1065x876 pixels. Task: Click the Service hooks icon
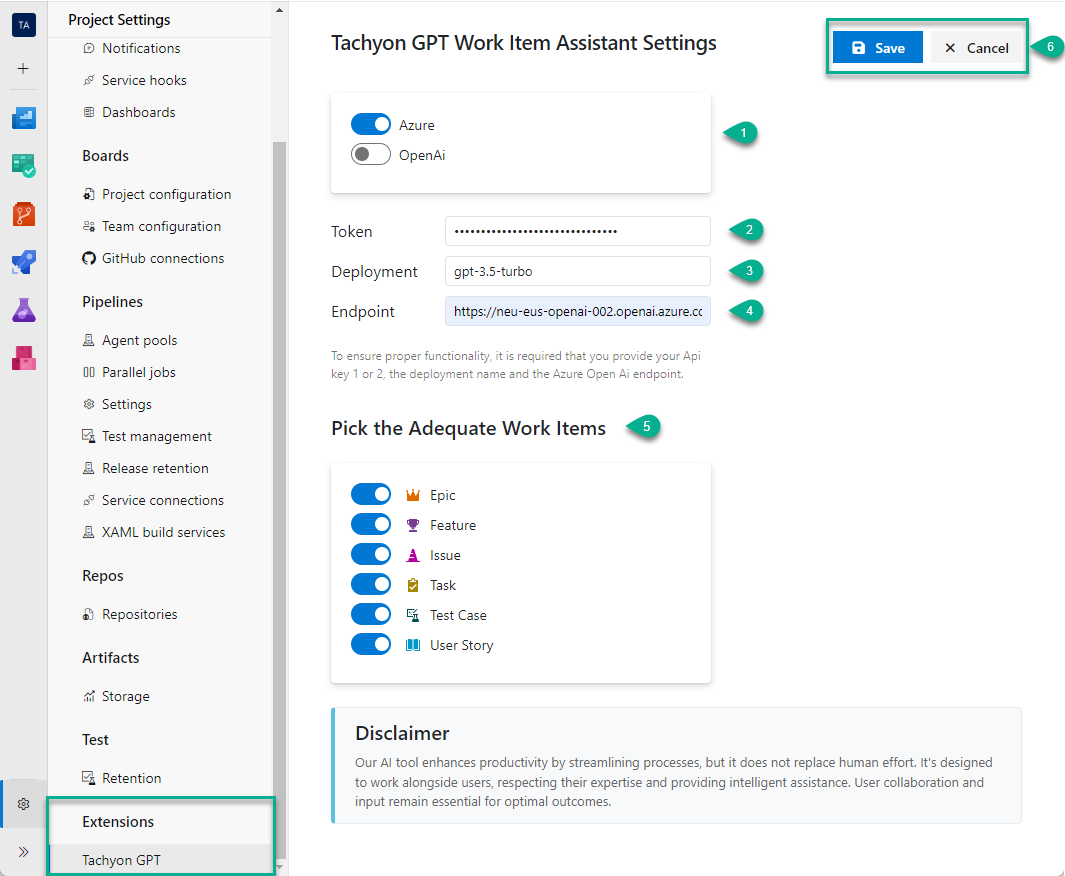coord(89,80)
